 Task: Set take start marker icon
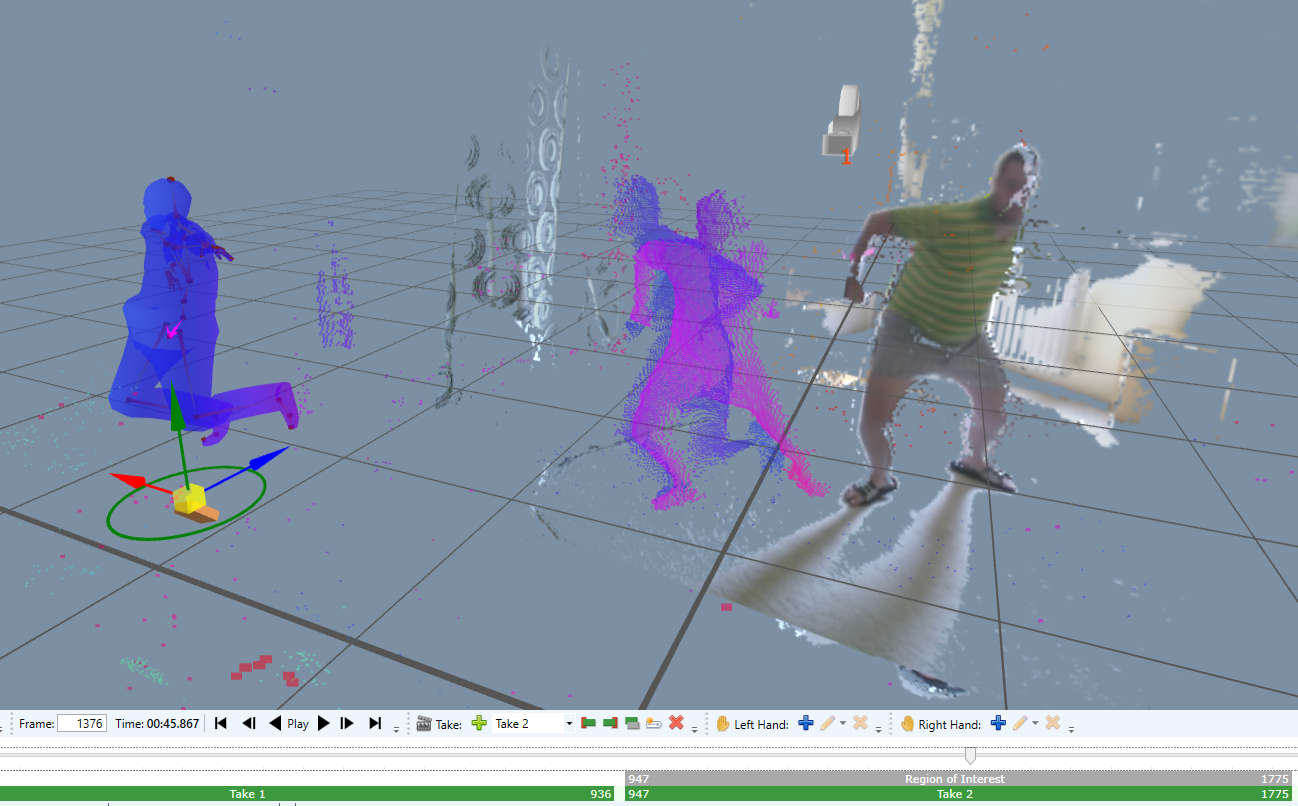pyautogui.click(x=589, y=723)
